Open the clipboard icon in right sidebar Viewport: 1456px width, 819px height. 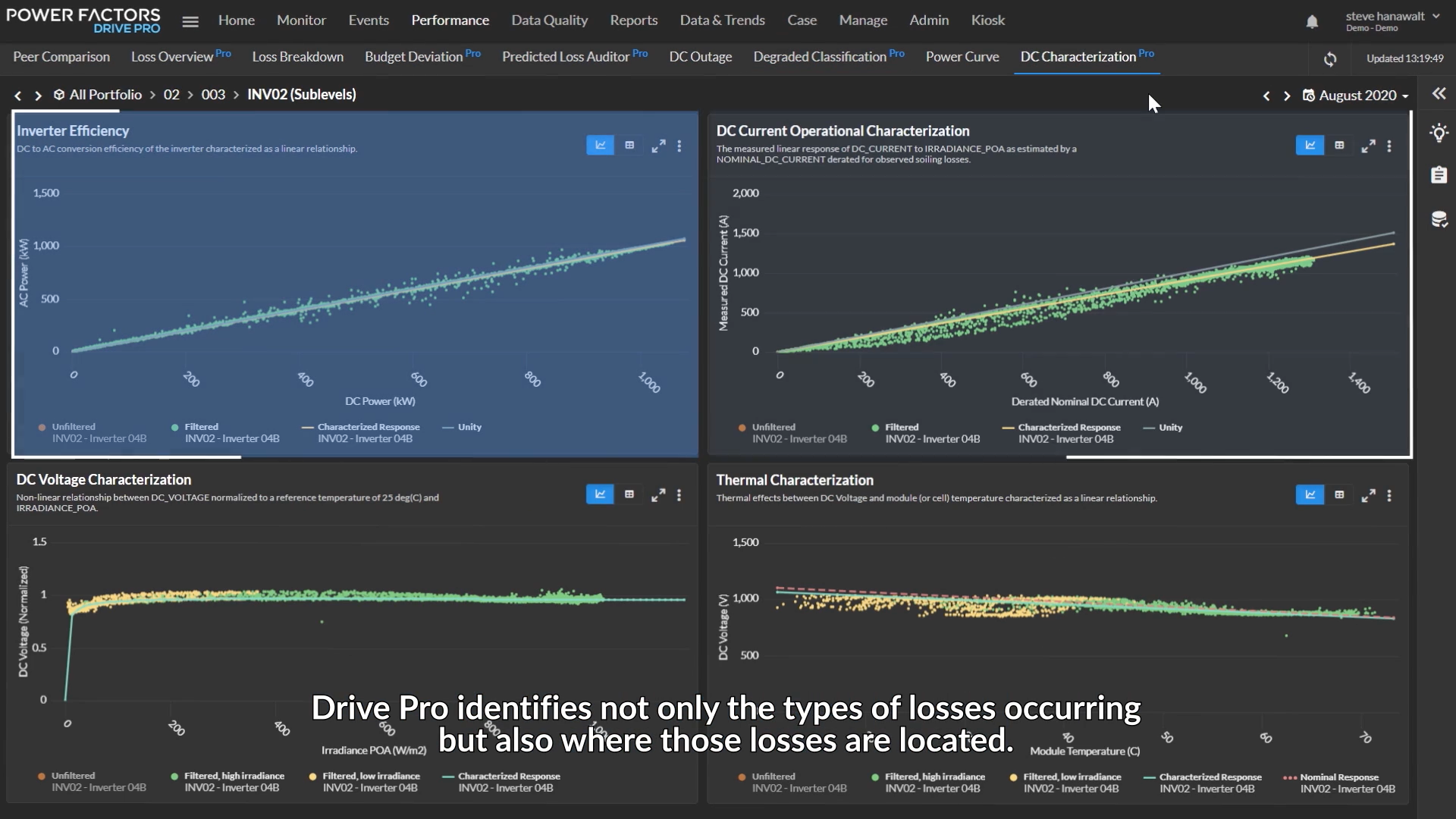pyautogui.click(x=1439, y=175)
